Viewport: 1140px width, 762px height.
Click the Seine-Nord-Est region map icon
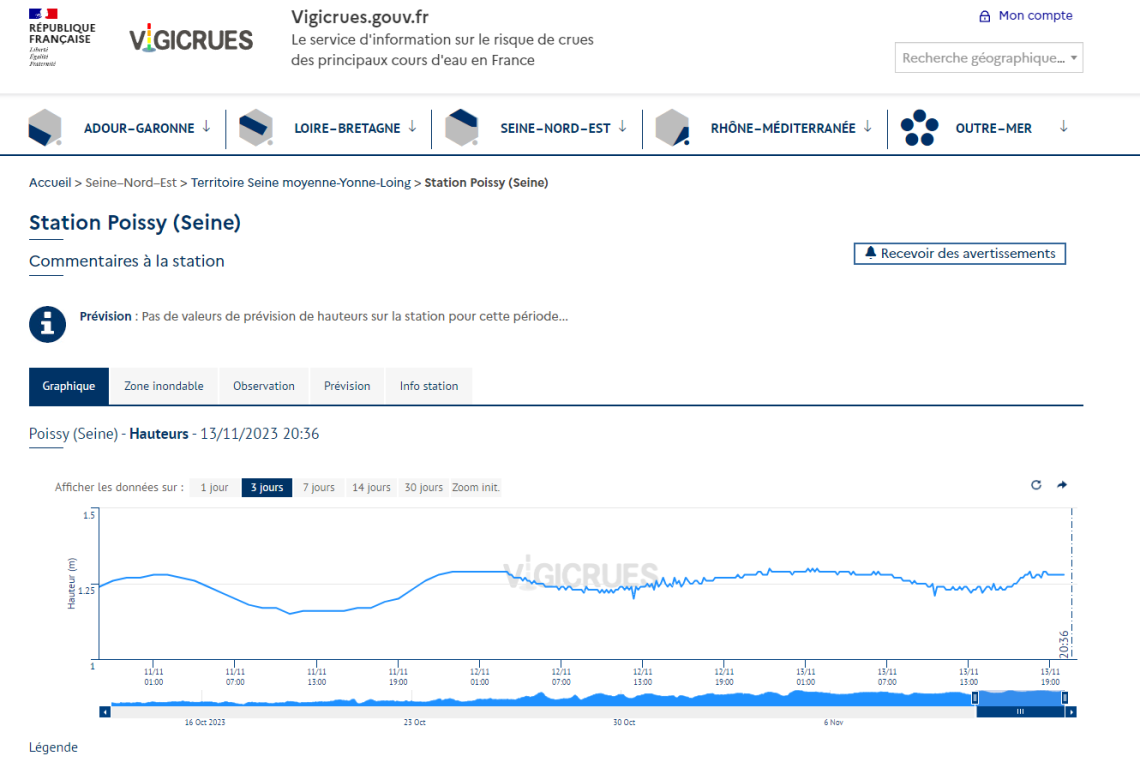(462, 127)
